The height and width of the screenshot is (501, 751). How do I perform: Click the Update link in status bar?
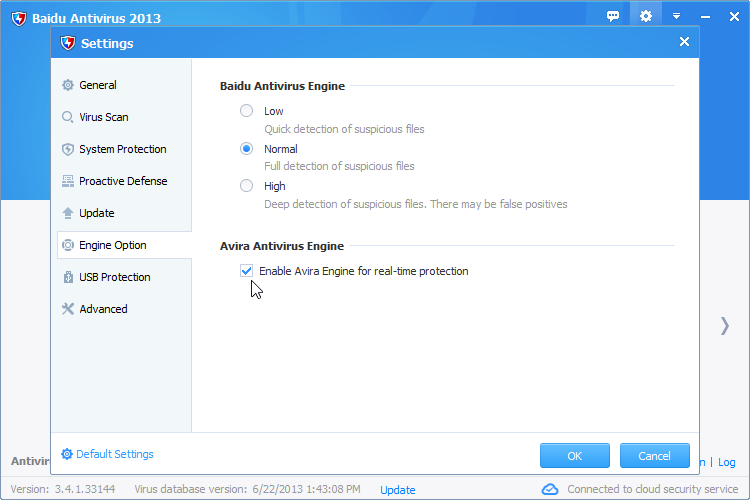(398, 490)
